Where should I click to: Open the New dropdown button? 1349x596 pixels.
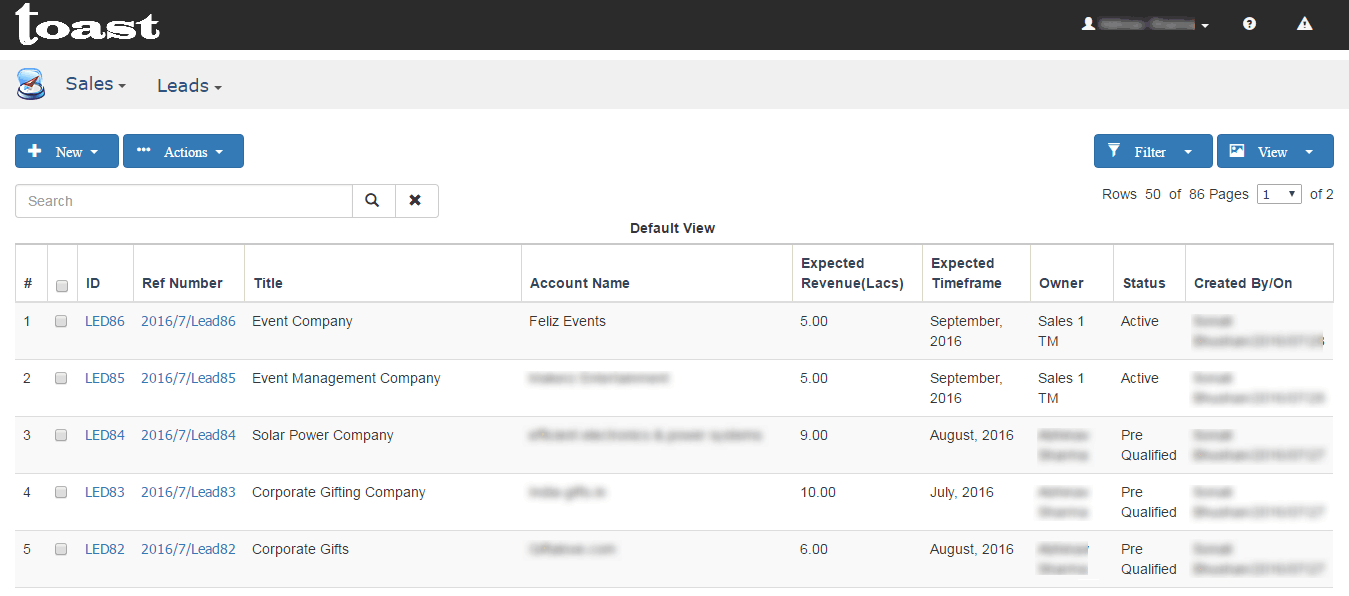pos(66,152)
